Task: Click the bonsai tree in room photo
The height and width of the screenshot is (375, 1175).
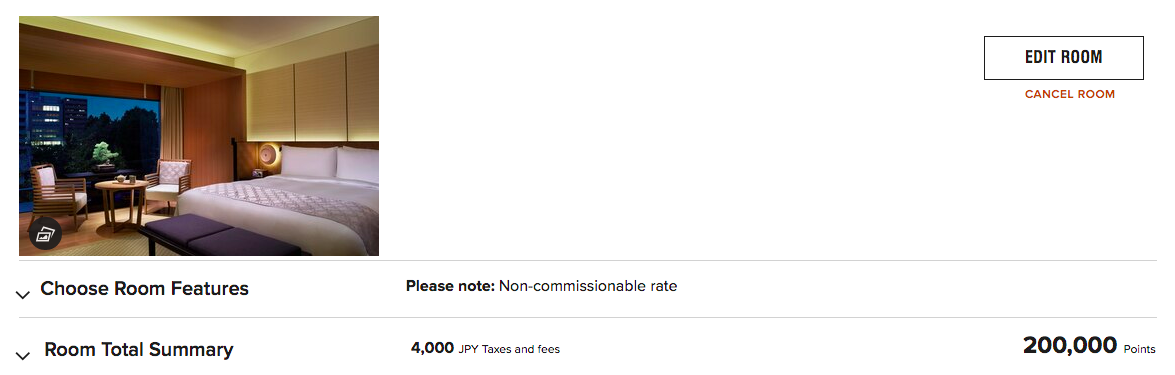Action: tap(104, 155)
